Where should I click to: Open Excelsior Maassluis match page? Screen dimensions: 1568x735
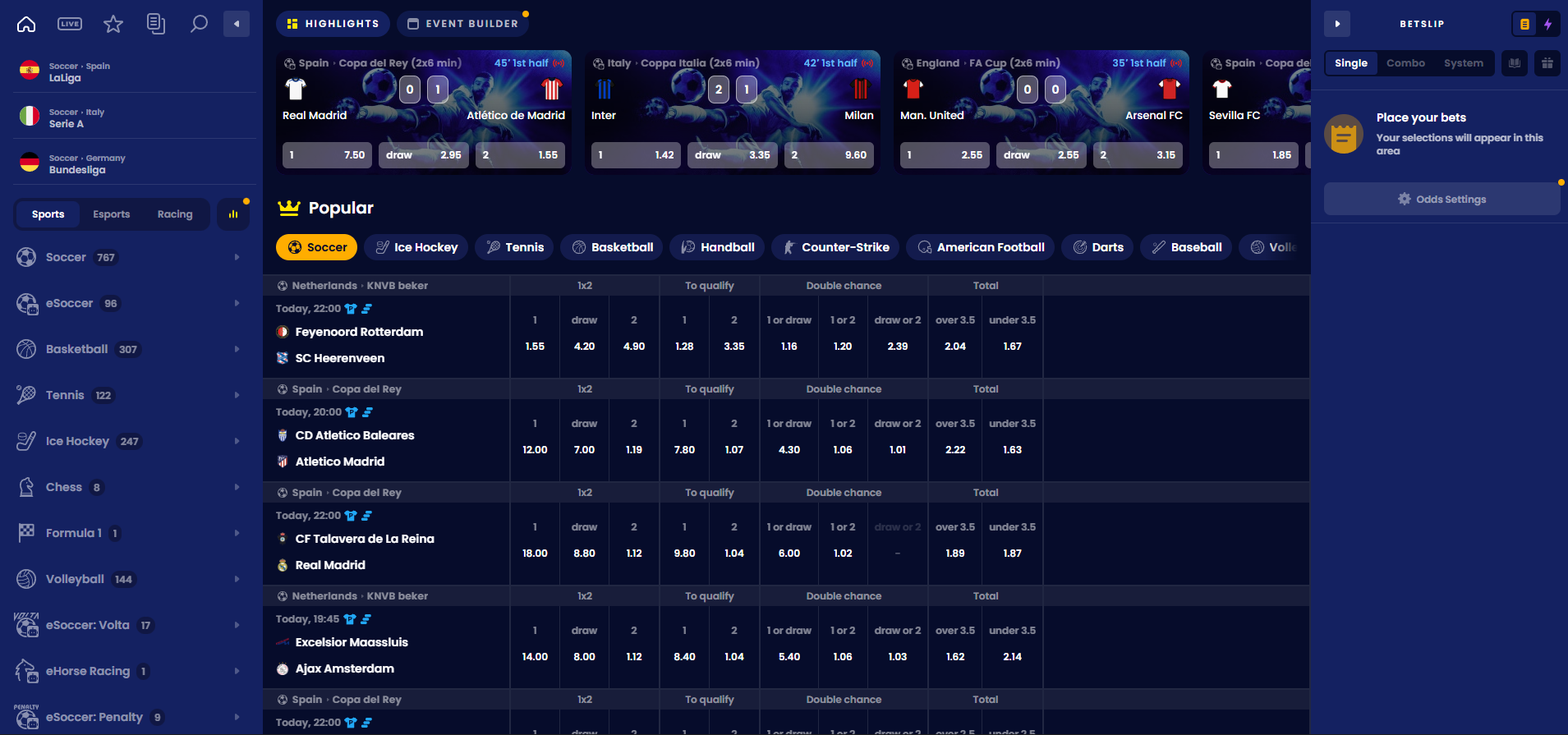coord(352,642)
